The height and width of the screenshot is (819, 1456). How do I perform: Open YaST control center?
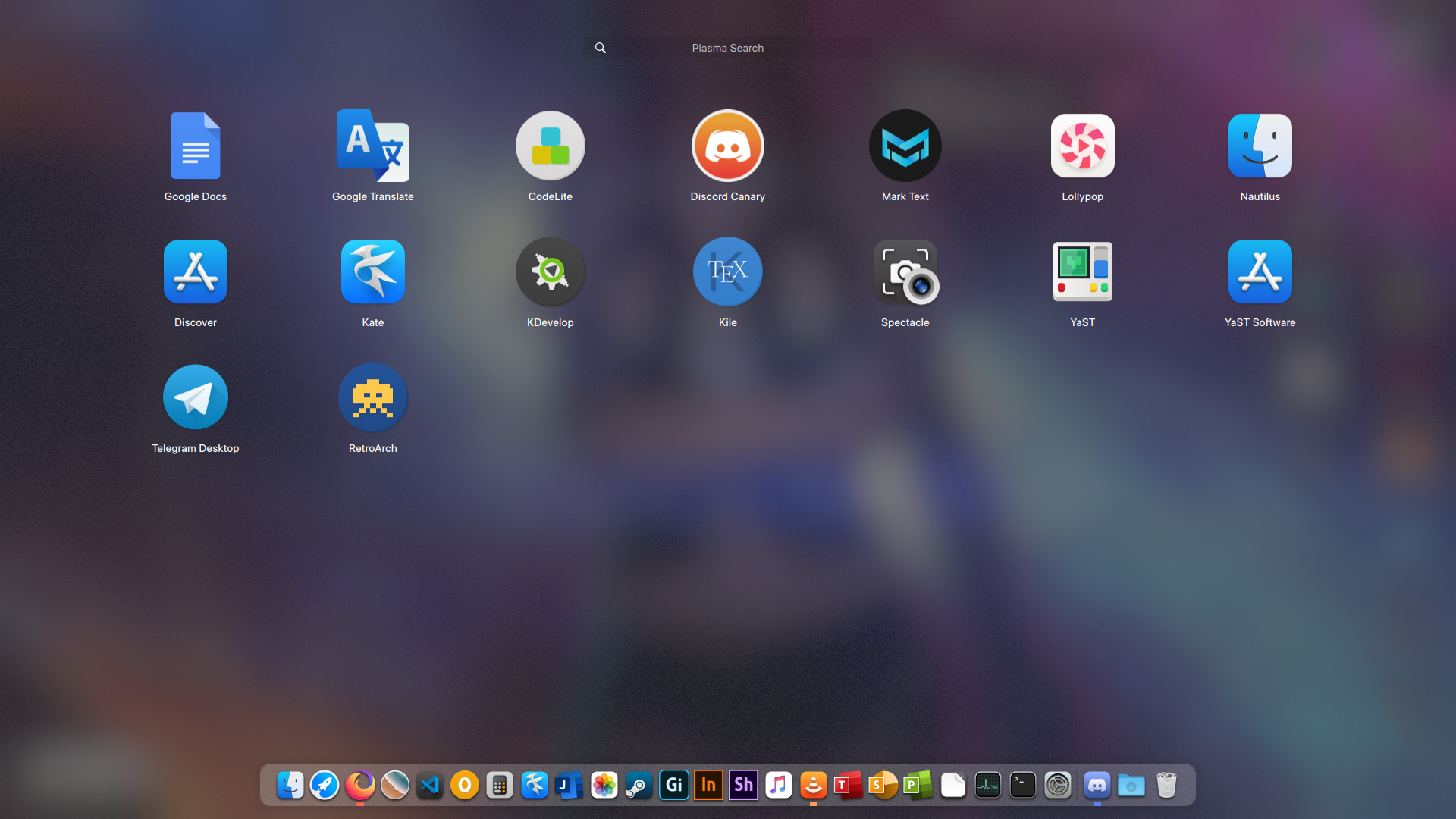point(1082,272)
